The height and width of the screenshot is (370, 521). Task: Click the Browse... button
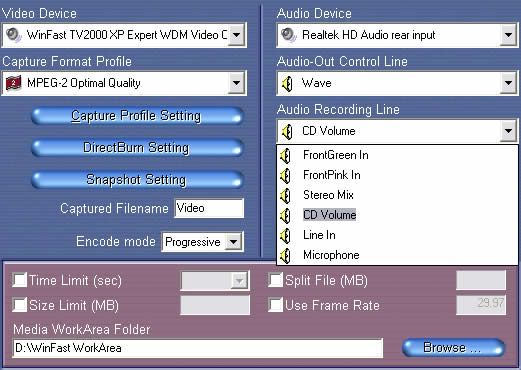pyautogui.click(x=453, y=348)
